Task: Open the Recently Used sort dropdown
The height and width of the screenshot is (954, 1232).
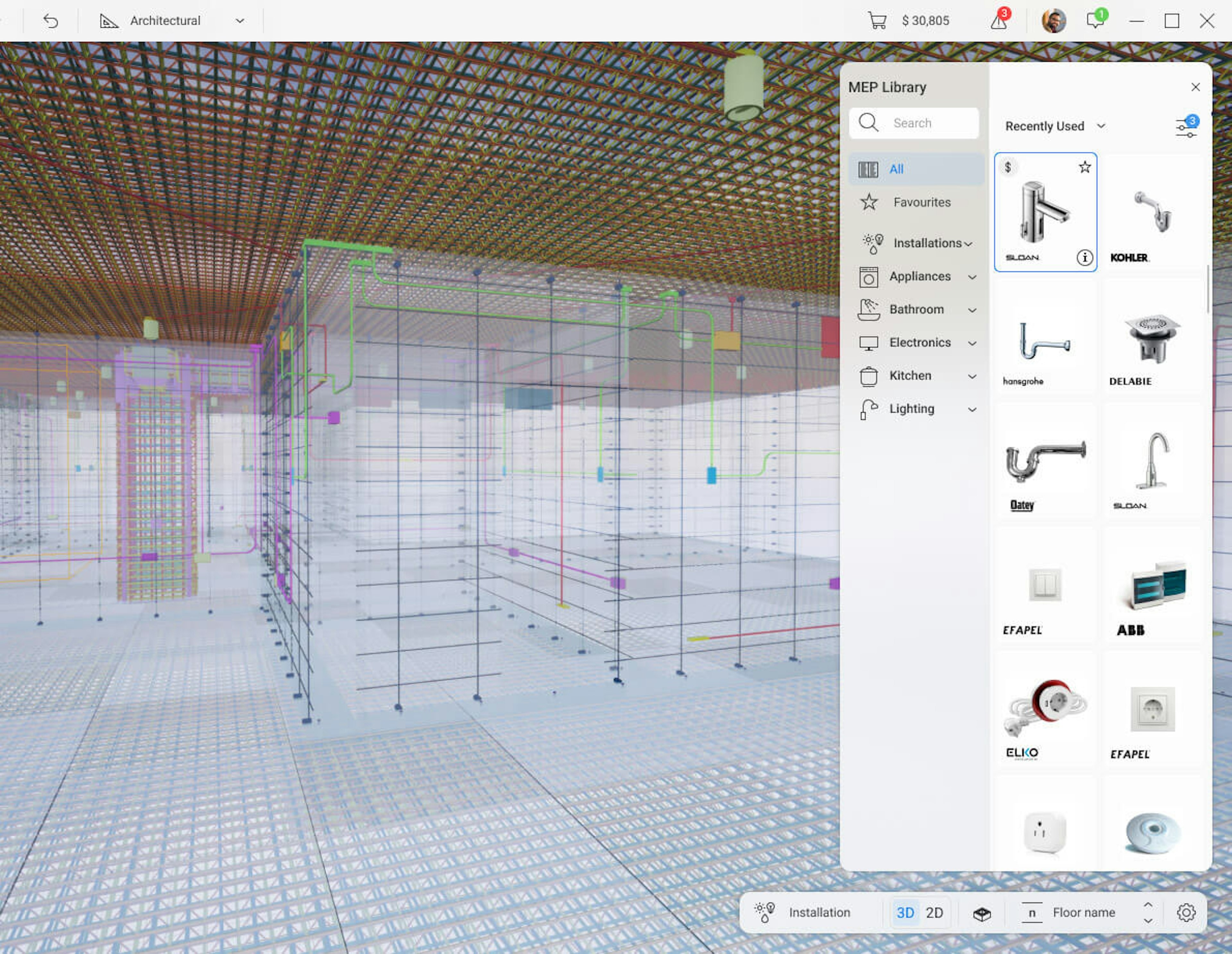Action: [x=1055, y=126]
